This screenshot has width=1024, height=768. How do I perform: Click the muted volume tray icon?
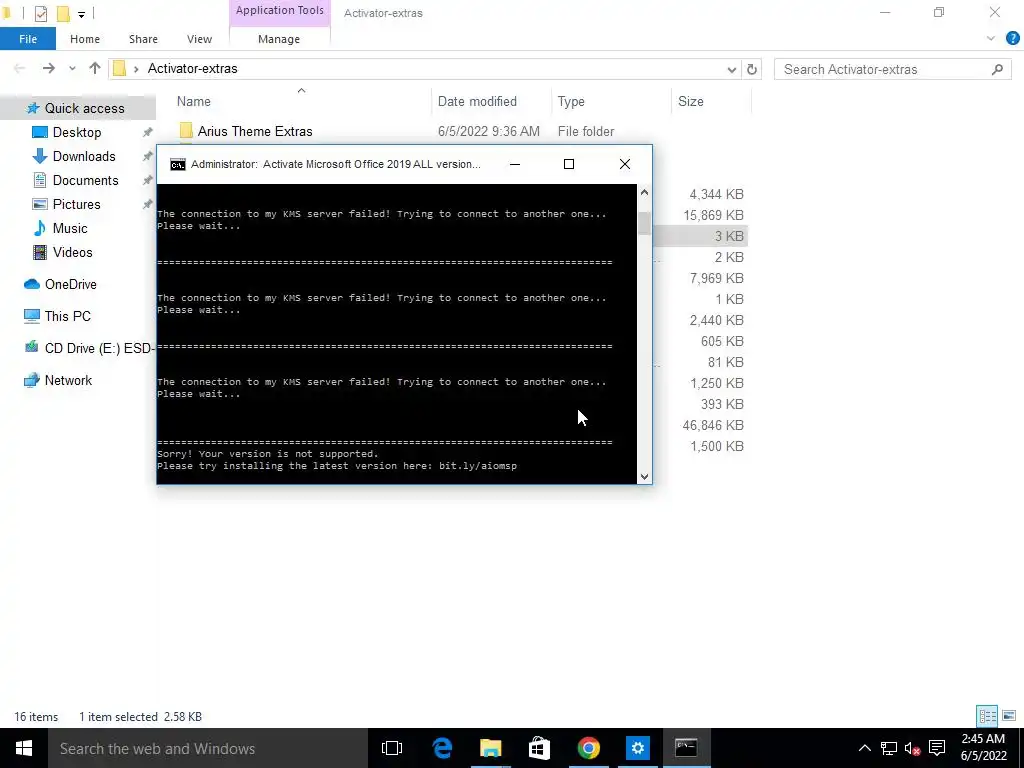[x=912, y=748]
